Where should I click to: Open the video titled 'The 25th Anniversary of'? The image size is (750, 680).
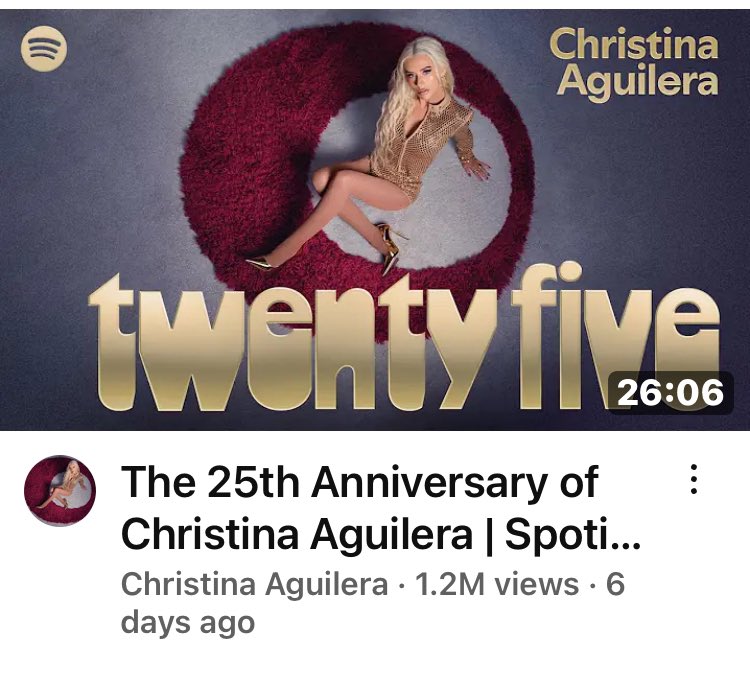click(x=360, y=482)
